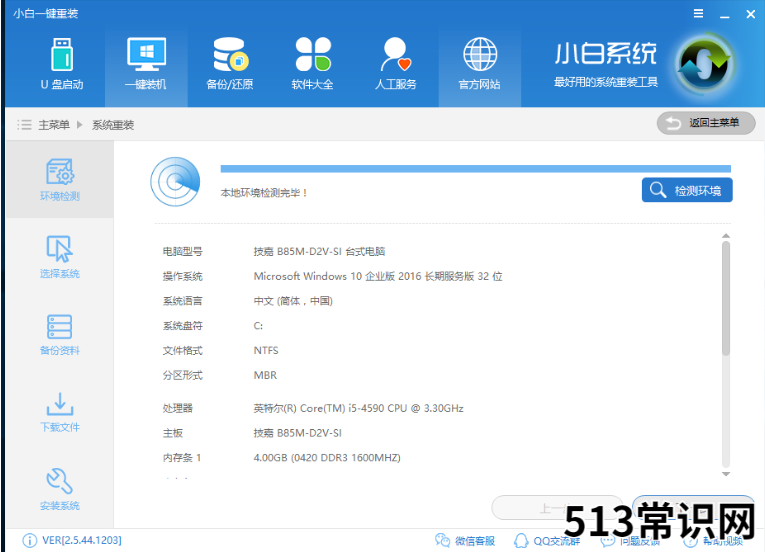Click the 检测环境 button

pyautogui.click(x=687, y=190)
